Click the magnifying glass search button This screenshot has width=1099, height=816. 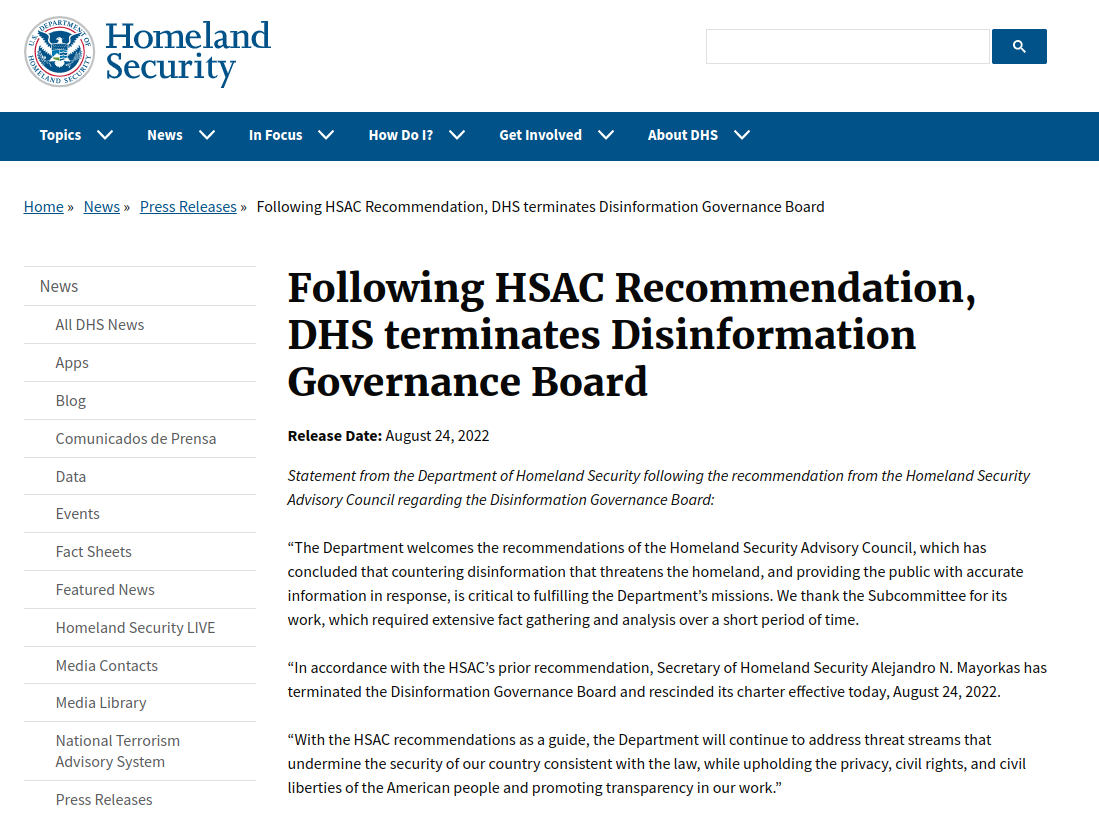pos(1019,46)
